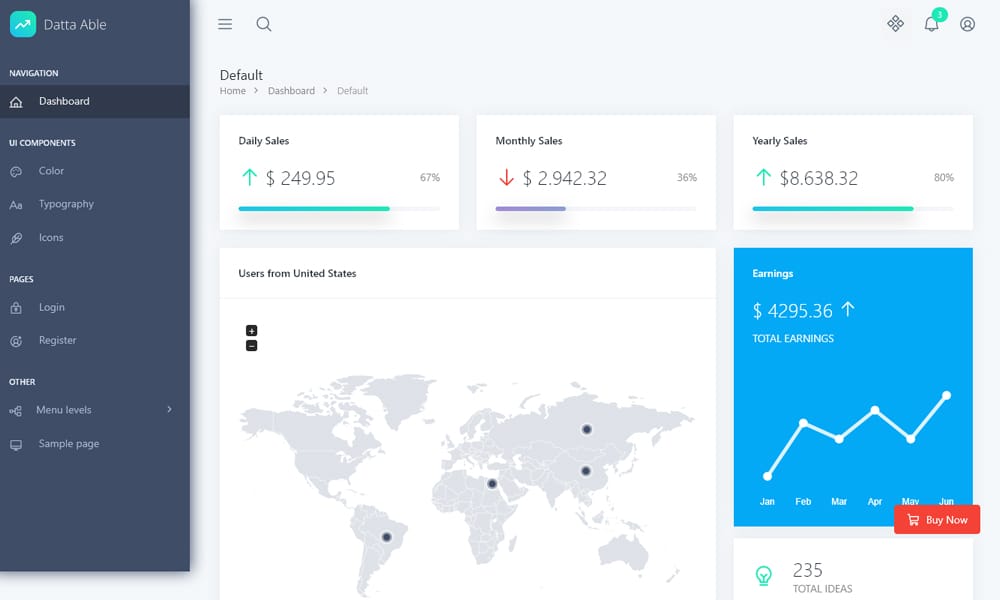Select Dashboard in the navigation menu
Screen dimensions: 1000x600
64,101
